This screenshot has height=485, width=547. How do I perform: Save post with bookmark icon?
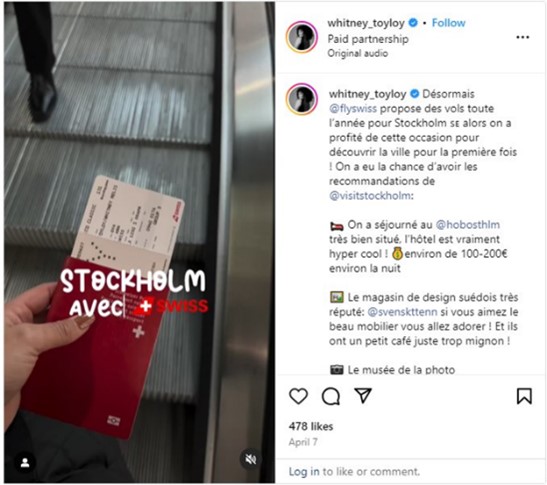[x=524, y=396]
